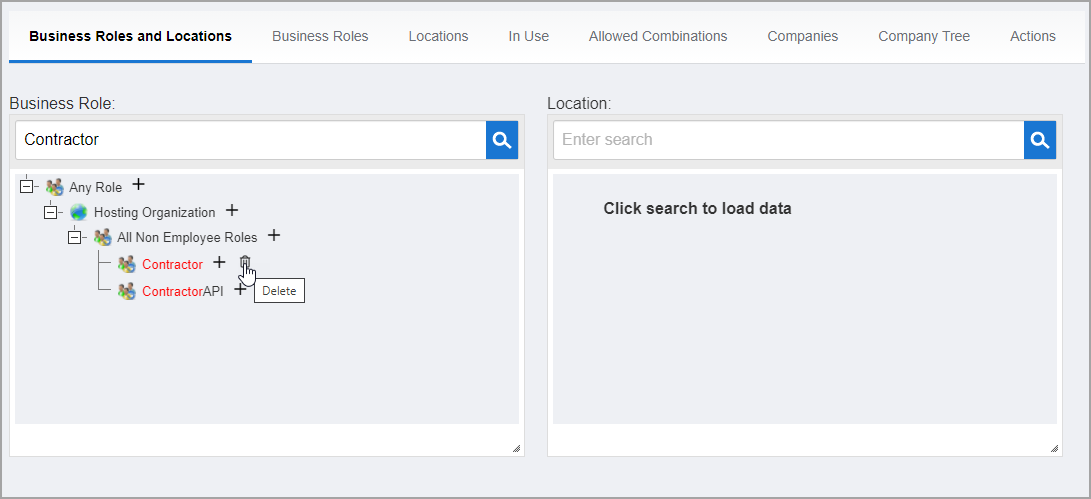This screenshot has height=499, width=1091.
Task: Switch to the Business Roles tab
Action: [x=320, y=36]
